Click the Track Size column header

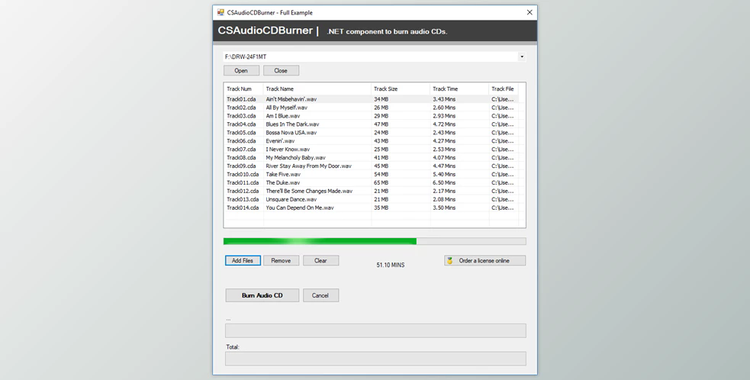point(401,89)
